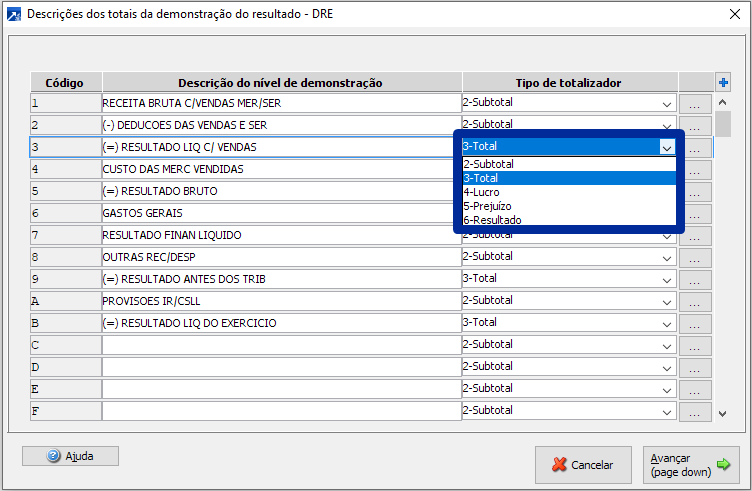Open totalizer dropdown for RESULTADO LIQ DO EXERCICIO
The image size is (752, 491).
click(x=667, y=323)
